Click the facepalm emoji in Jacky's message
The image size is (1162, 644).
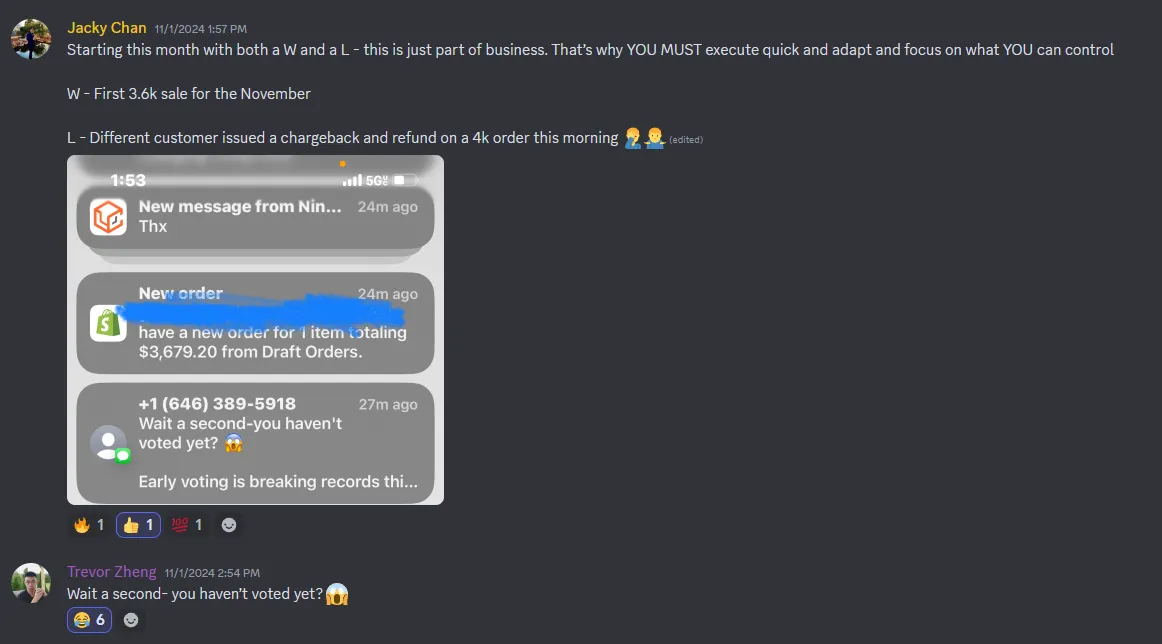(632, 138)
